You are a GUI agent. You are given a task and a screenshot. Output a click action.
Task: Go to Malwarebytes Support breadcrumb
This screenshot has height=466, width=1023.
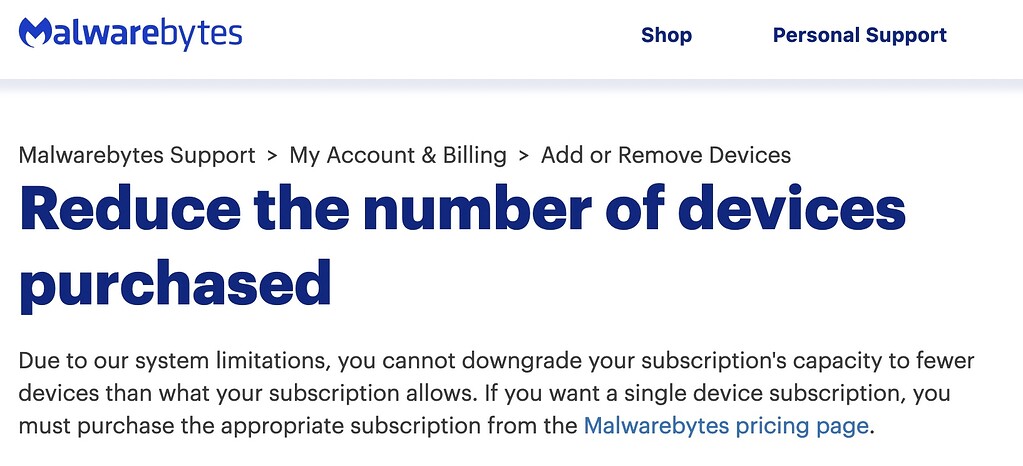137,155
